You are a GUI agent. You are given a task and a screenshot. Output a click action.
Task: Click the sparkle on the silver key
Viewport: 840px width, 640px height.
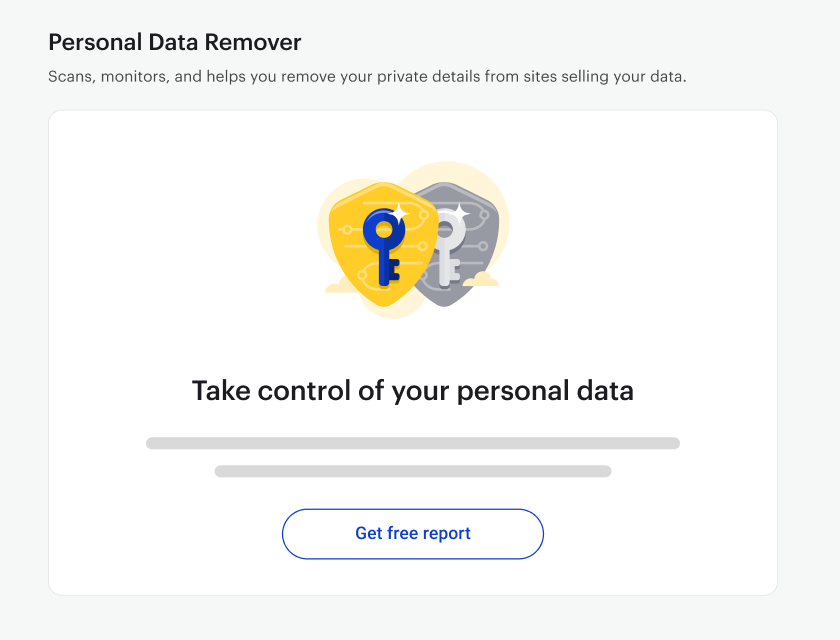[460, 214]
